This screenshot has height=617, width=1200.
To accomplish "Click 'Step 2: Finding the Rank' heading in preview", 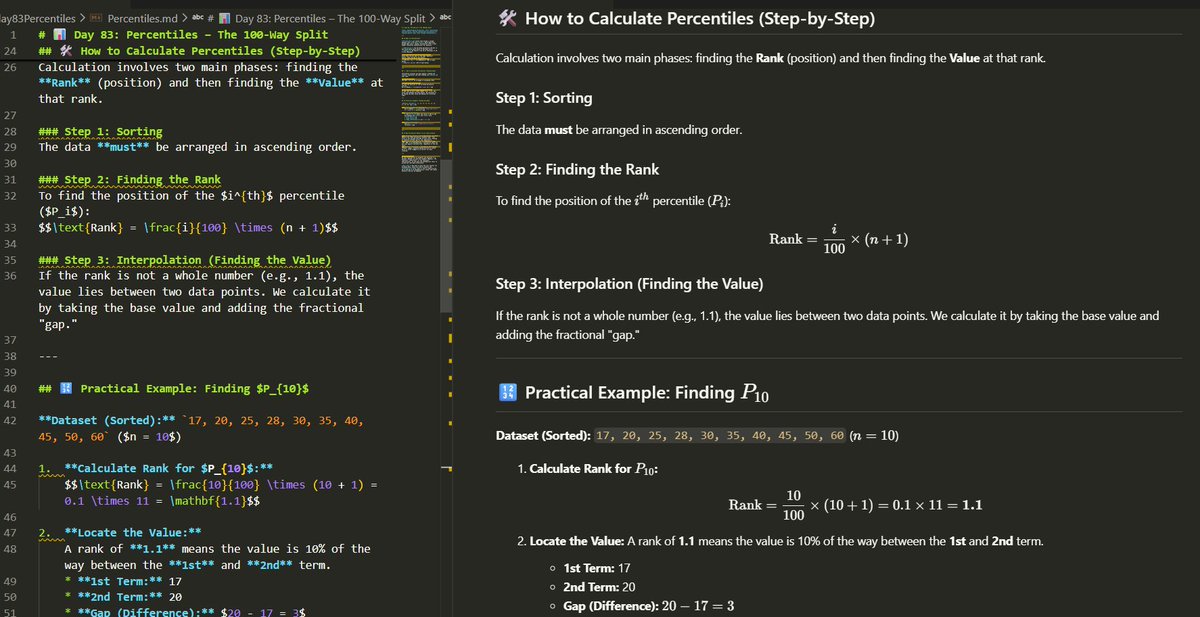I will (x=575, y=168).
